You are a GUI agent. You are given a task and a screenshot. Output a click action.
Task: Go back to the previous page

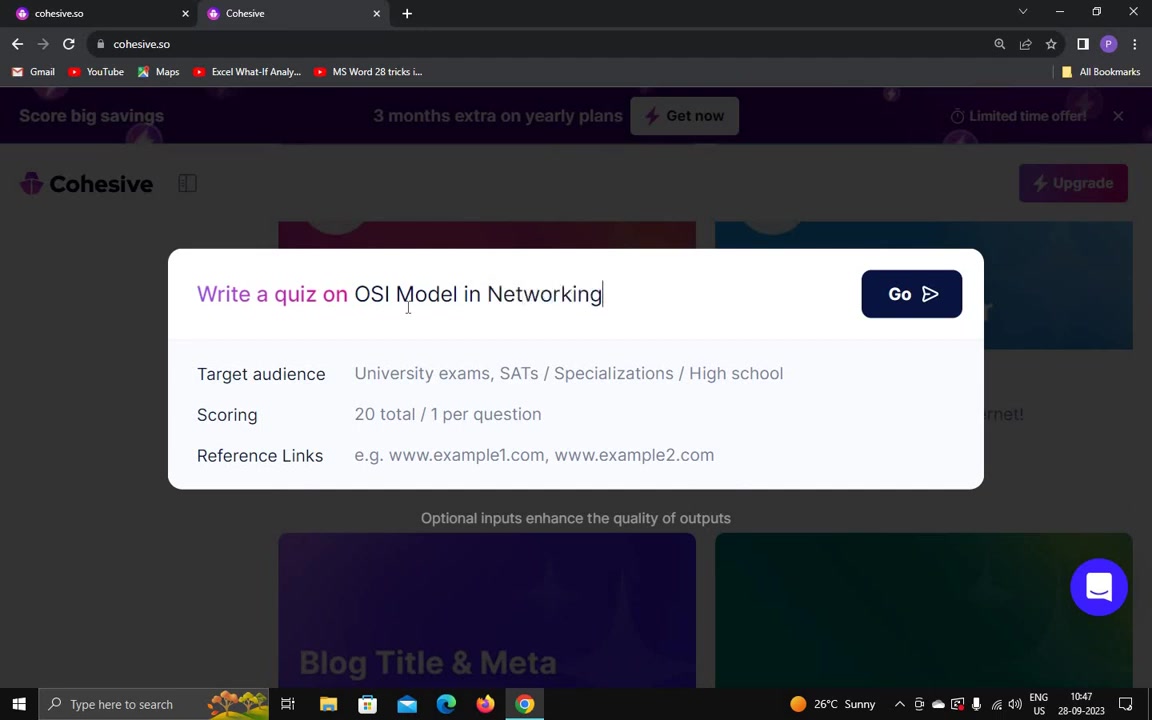pyautogui.click(x=18, y=44)
